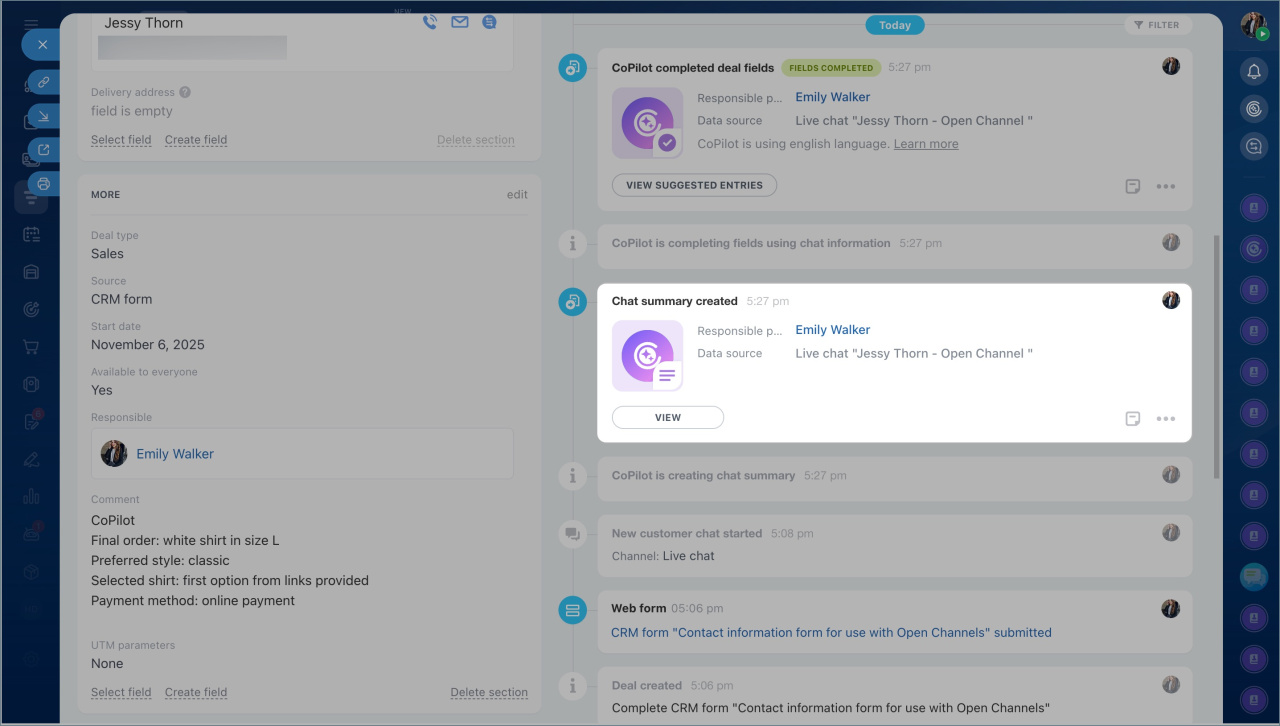
Task: Open the timeline Filter
Action: pos(1157,25)
